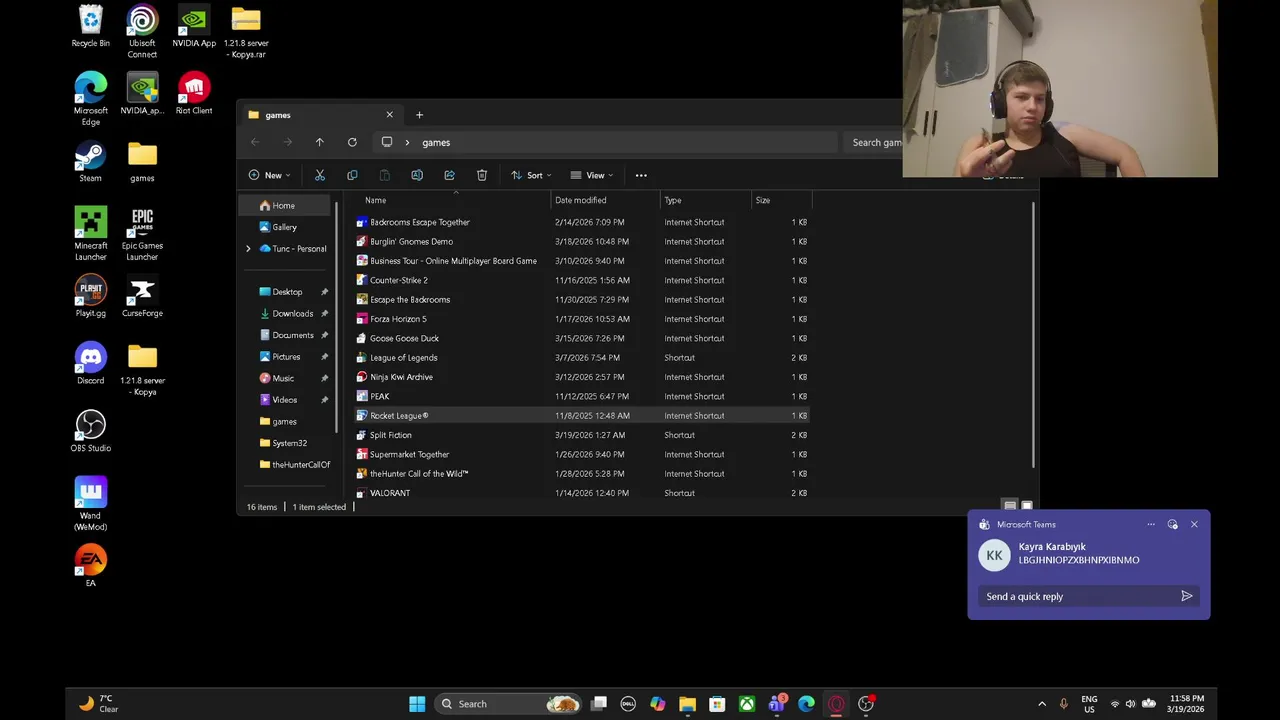Open the CurseForge desktop icon

point(142,296)
